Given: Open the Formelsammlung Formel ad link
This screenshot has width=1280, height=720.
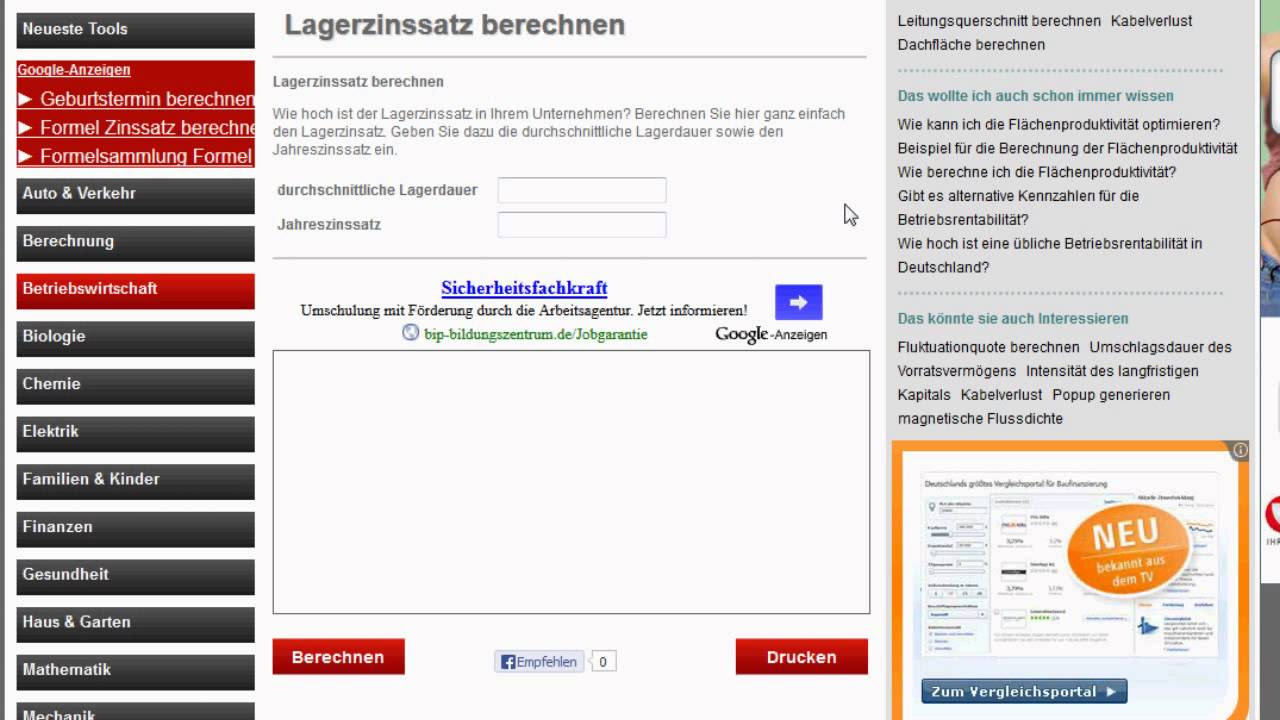Looking at the screenshot, I should [x=136, y=156].
